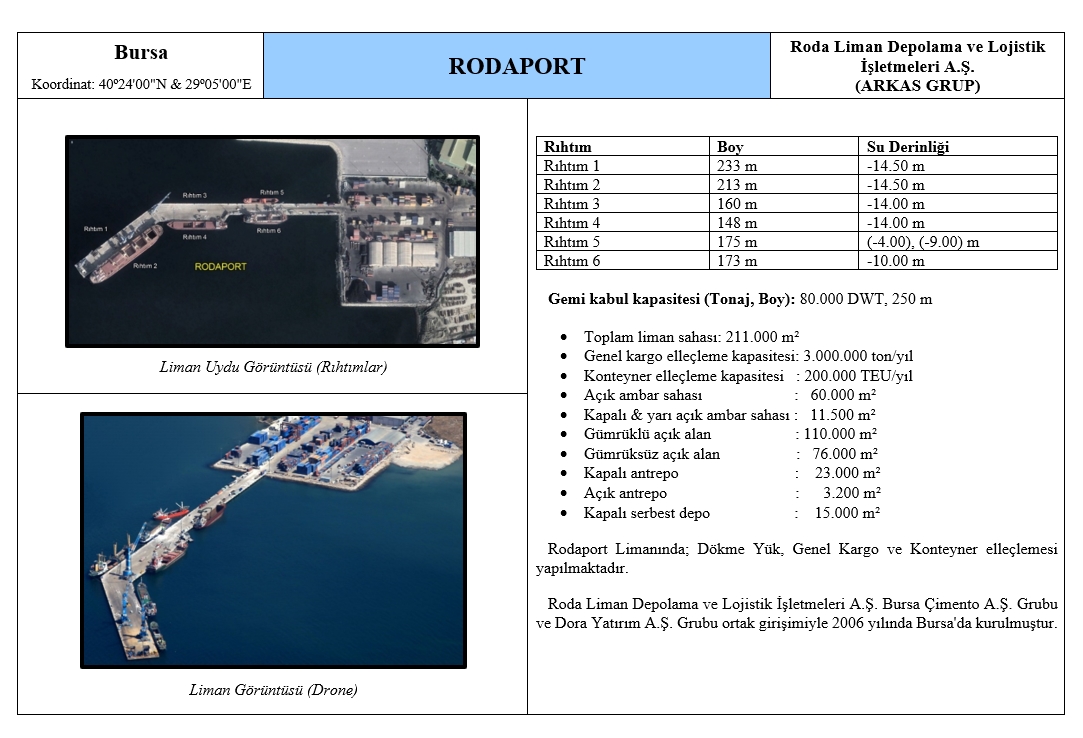Screen dimensions: 1083x738
Task: Click the 148 m length cell
Action: pos(784,223)
